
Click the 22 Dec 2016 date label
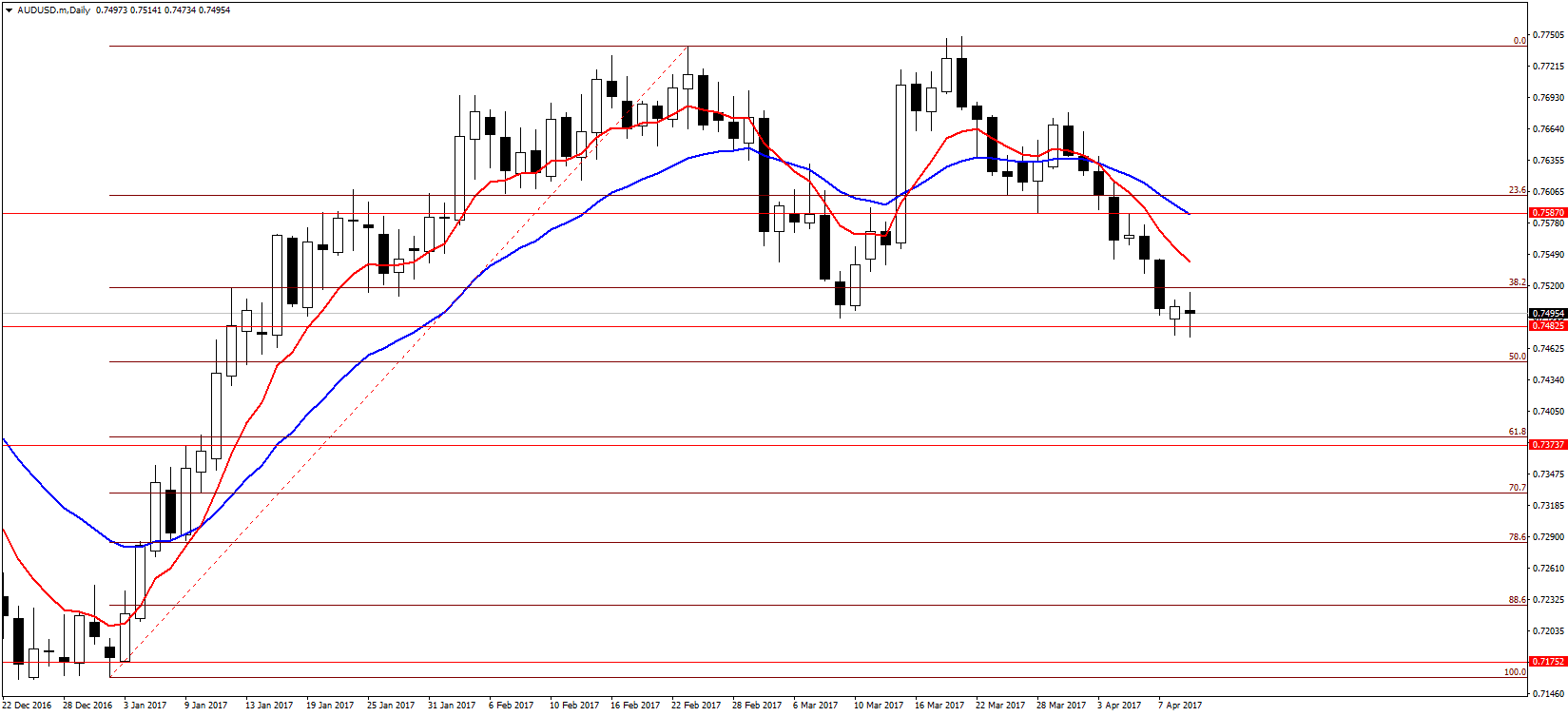tap(27, 706)
